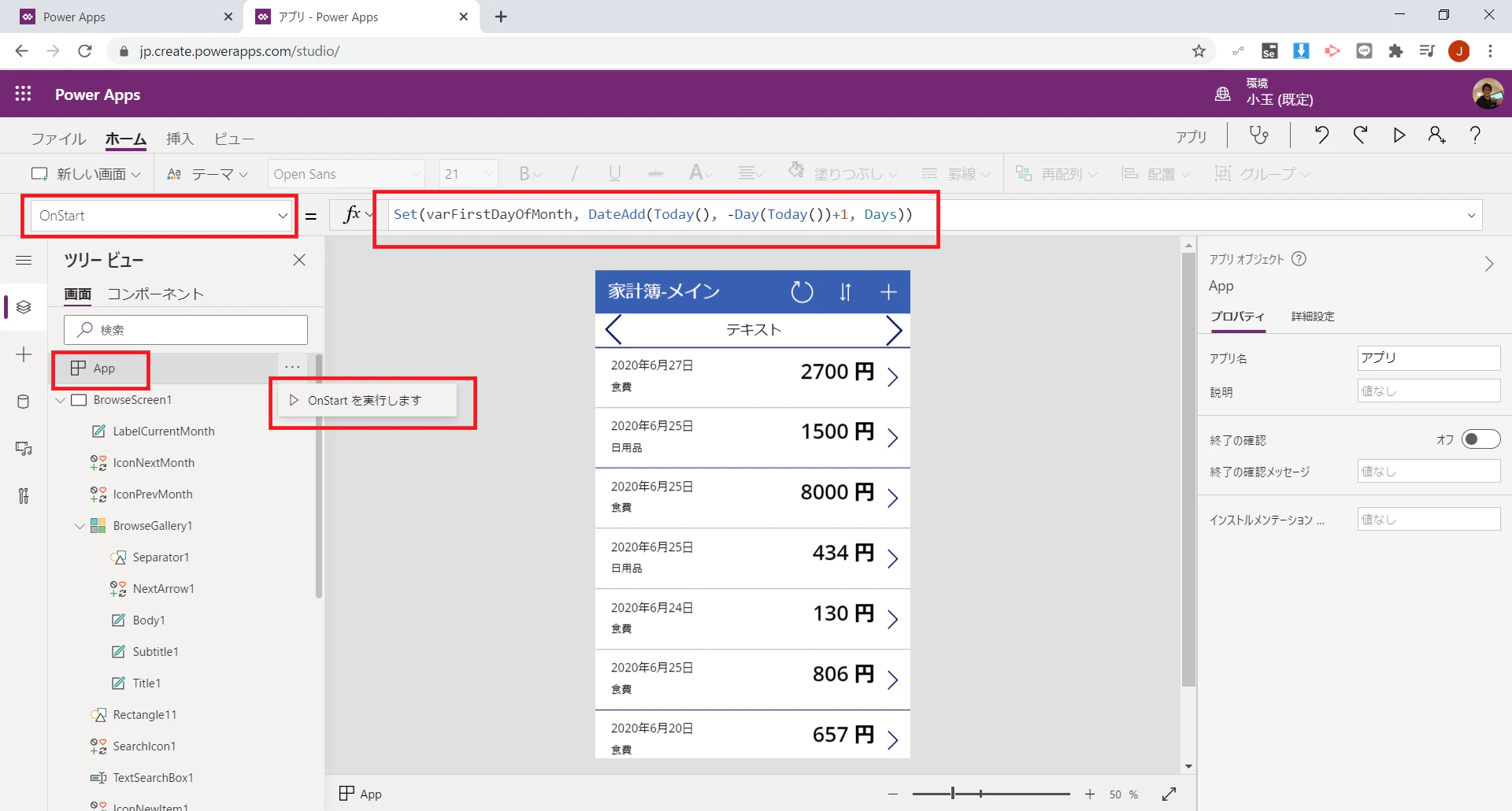The image size is (1512, 811).
Task: Select the Home ribbon tab
Action: point(126,139)
